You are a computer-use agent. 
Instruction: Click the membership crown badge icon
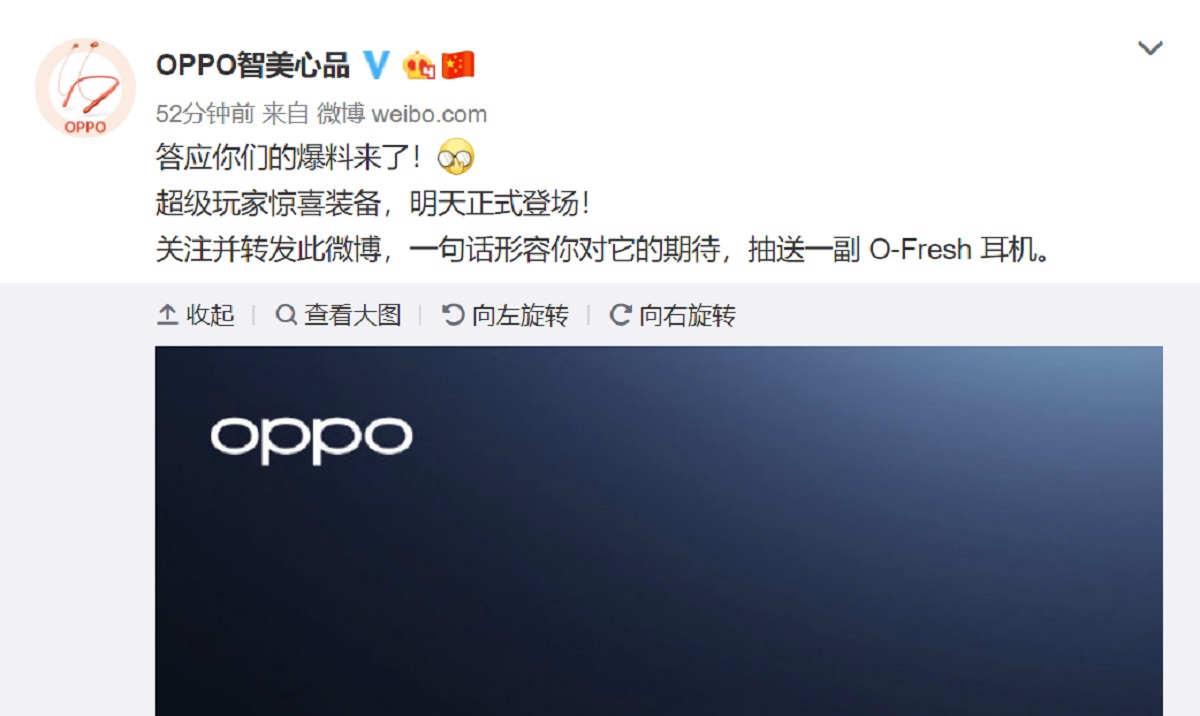(x=419, y=67)
